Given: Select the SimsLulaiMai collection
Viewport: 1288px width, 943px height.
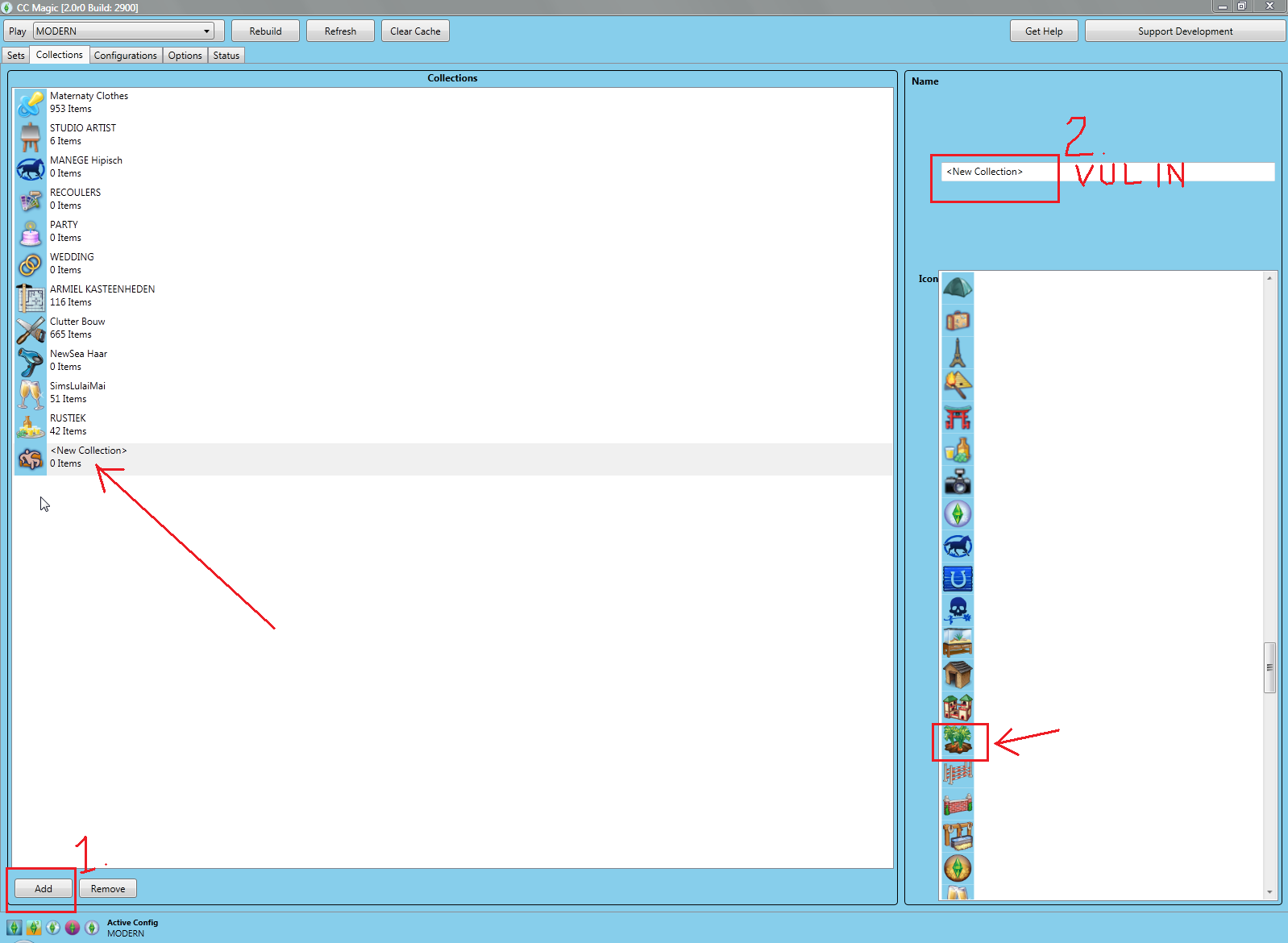Looking at the screenshot, I should pyautogui.click(x=453, y=394).
